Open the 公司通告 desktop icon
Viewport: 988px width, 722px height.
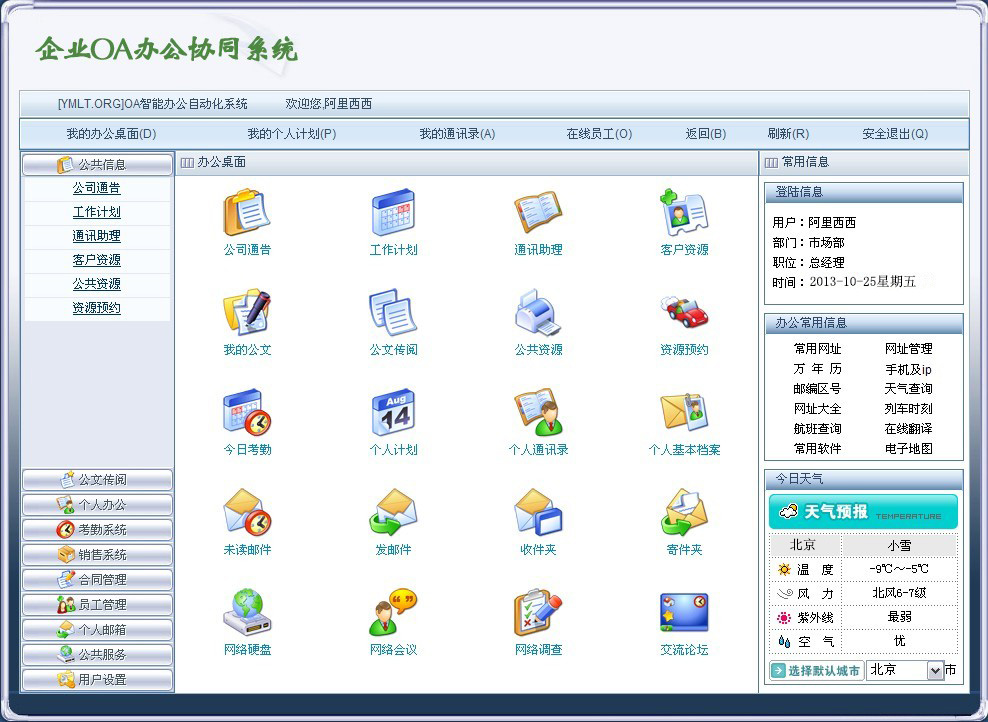[x=247, y=213]
